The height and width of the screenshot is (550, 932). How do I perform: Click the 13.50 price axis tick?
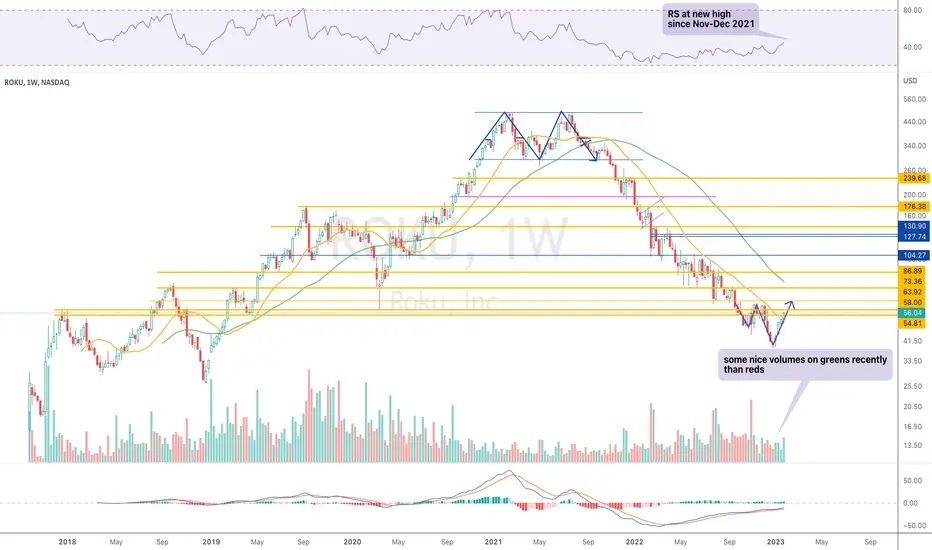pos(912,445)
